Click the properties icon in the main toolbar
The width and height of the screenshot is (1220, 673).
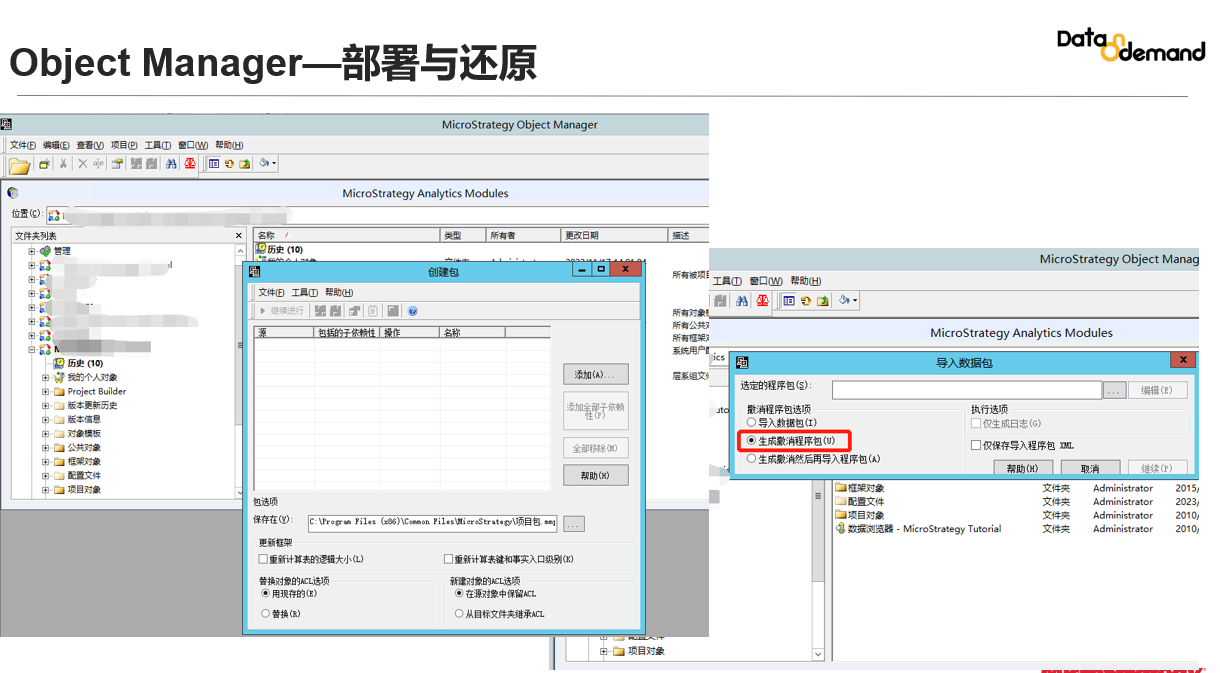click(x=117, y=164)
